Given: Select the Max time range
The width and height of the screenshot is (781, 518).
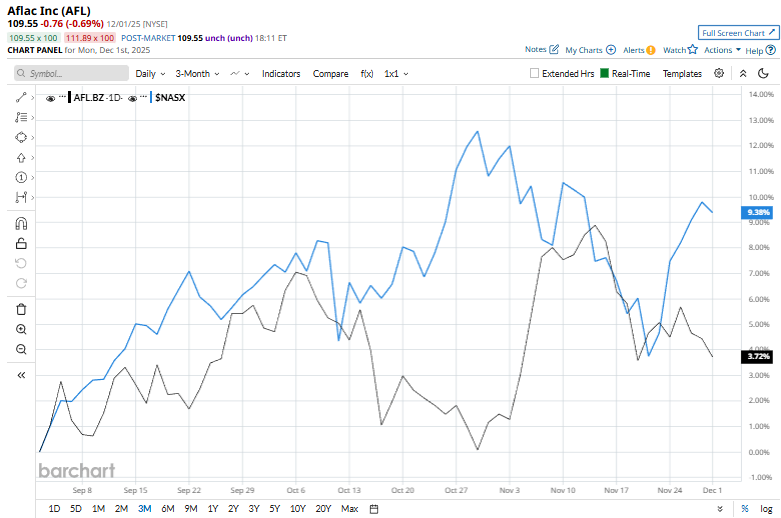Looking at the screenshot, I should coord(350,509).
